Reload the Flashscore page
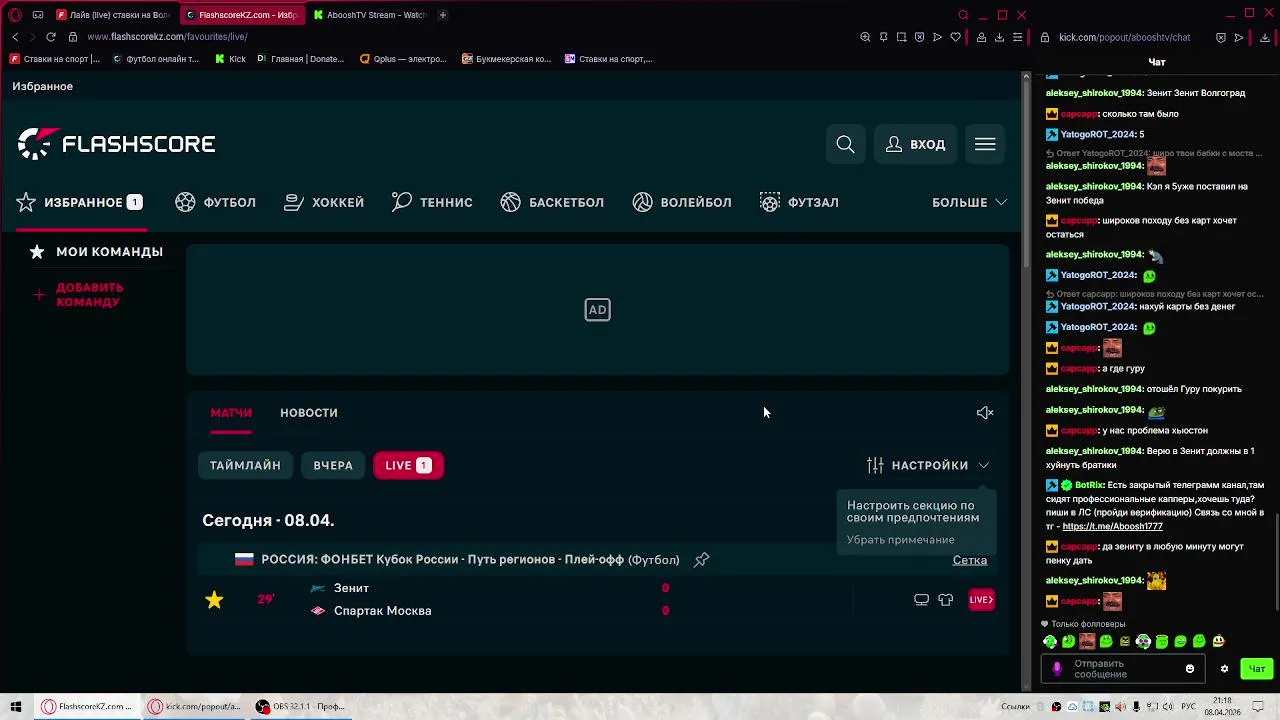This screenshot has width=1280, height=720. click(x=50, y=37)
